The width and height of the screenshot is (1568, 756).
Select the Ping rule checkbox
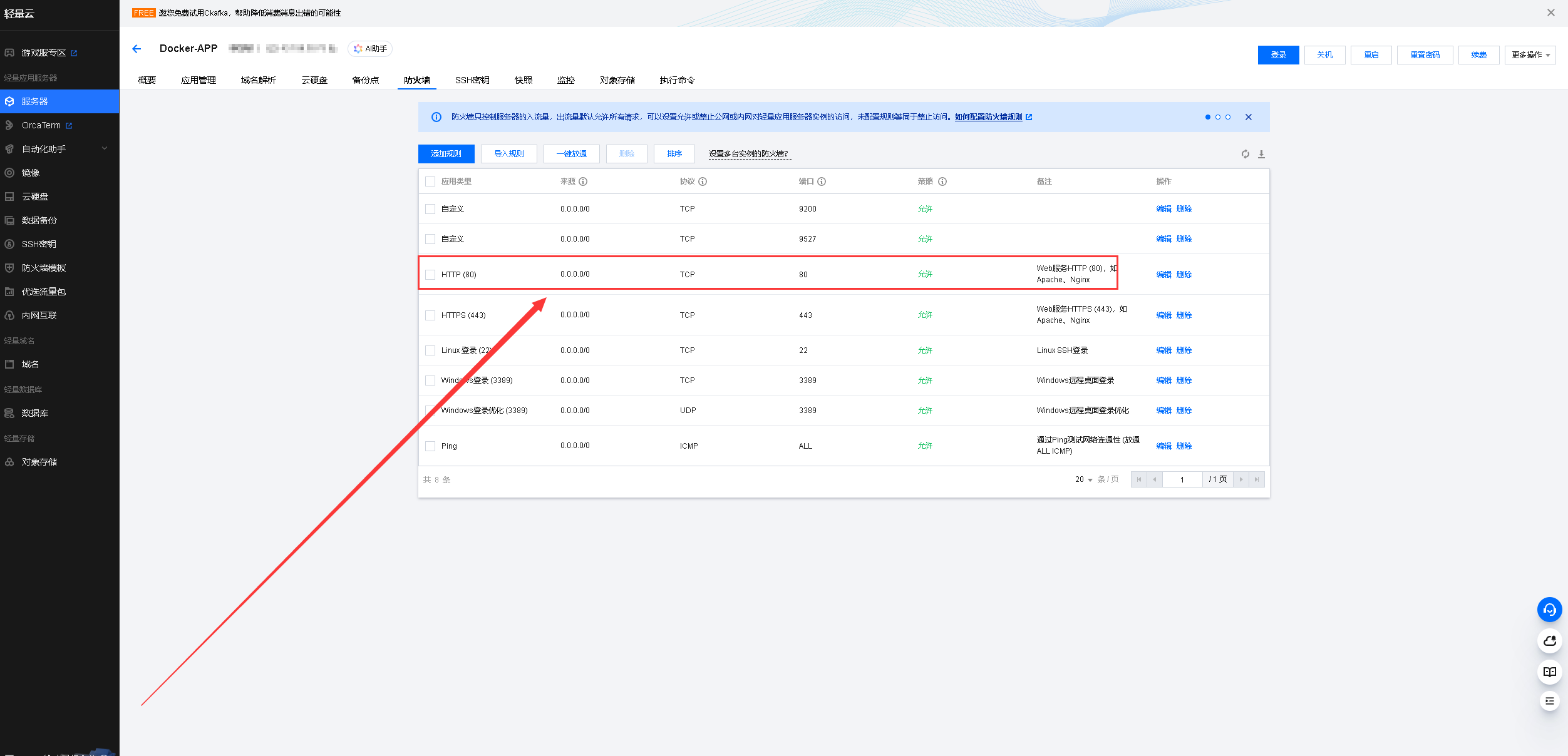click(x=430, y=446)
